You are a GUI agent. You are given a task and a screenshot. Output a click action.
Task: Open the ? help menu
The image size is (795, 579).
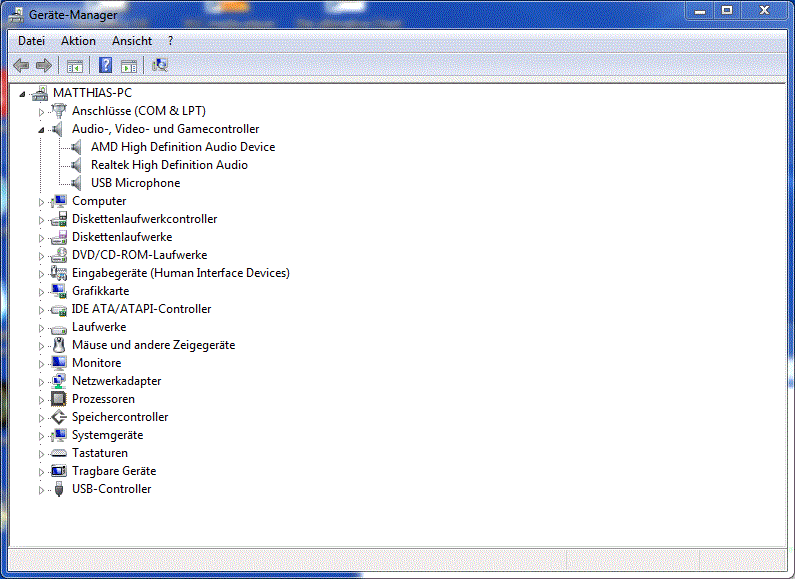click(170, 41)
